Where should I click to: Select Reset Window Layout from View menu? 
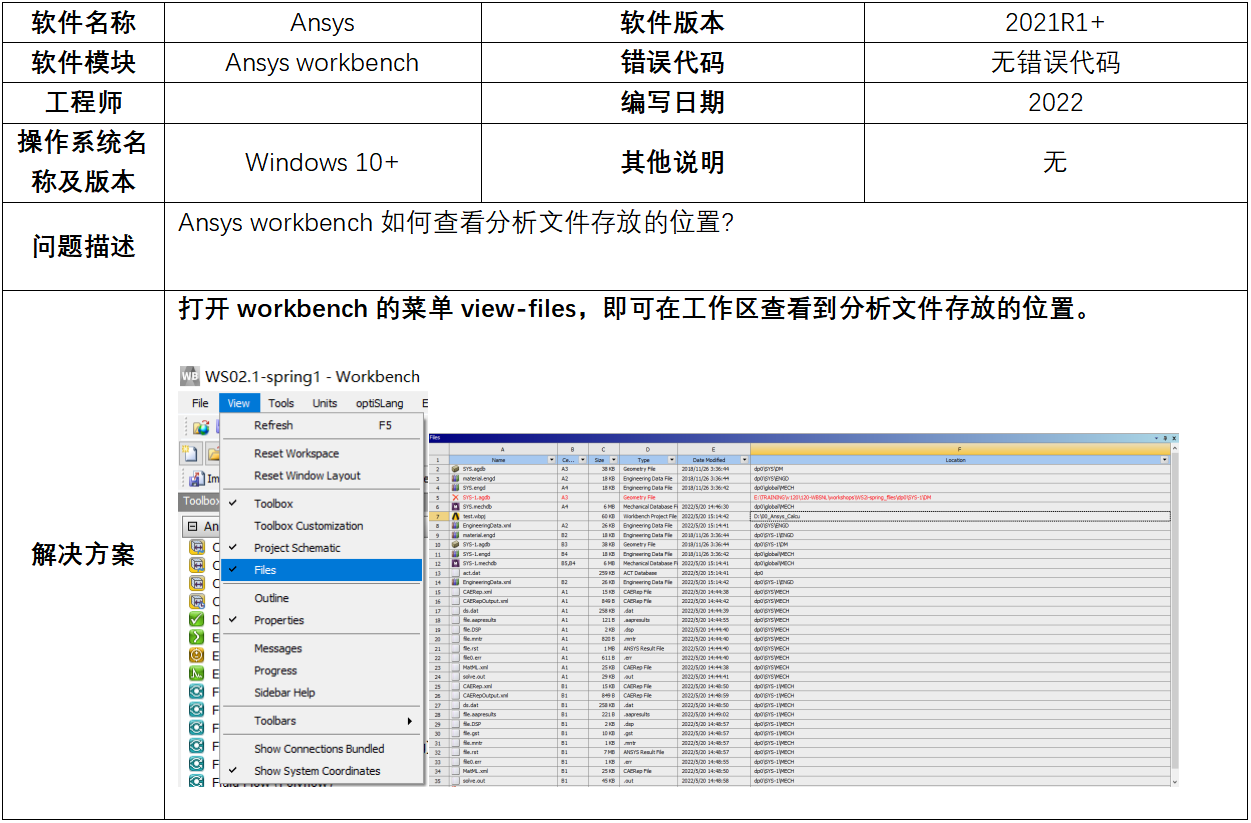tap(307, 476)
